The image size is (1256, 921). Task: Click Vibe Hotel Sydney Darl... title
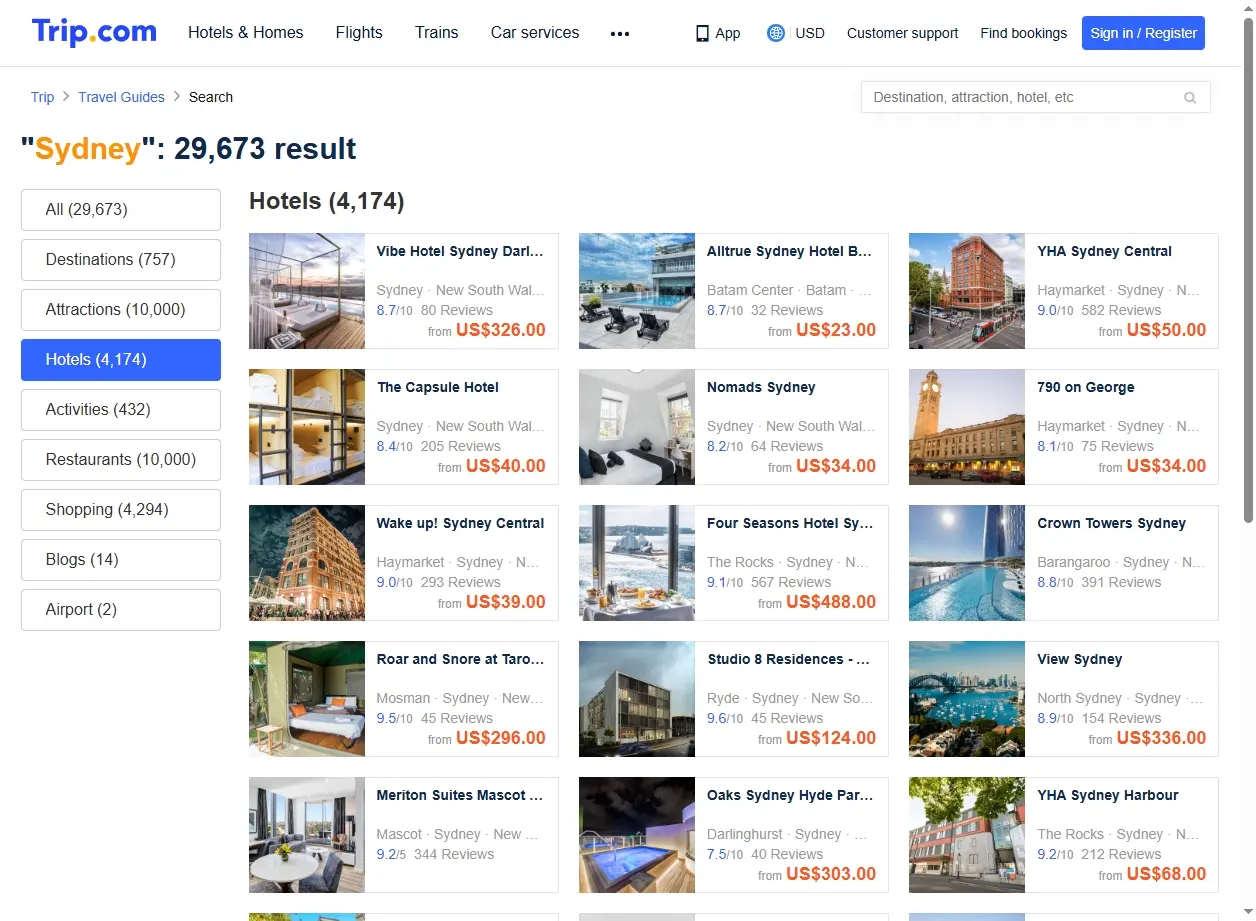point(460,252)
